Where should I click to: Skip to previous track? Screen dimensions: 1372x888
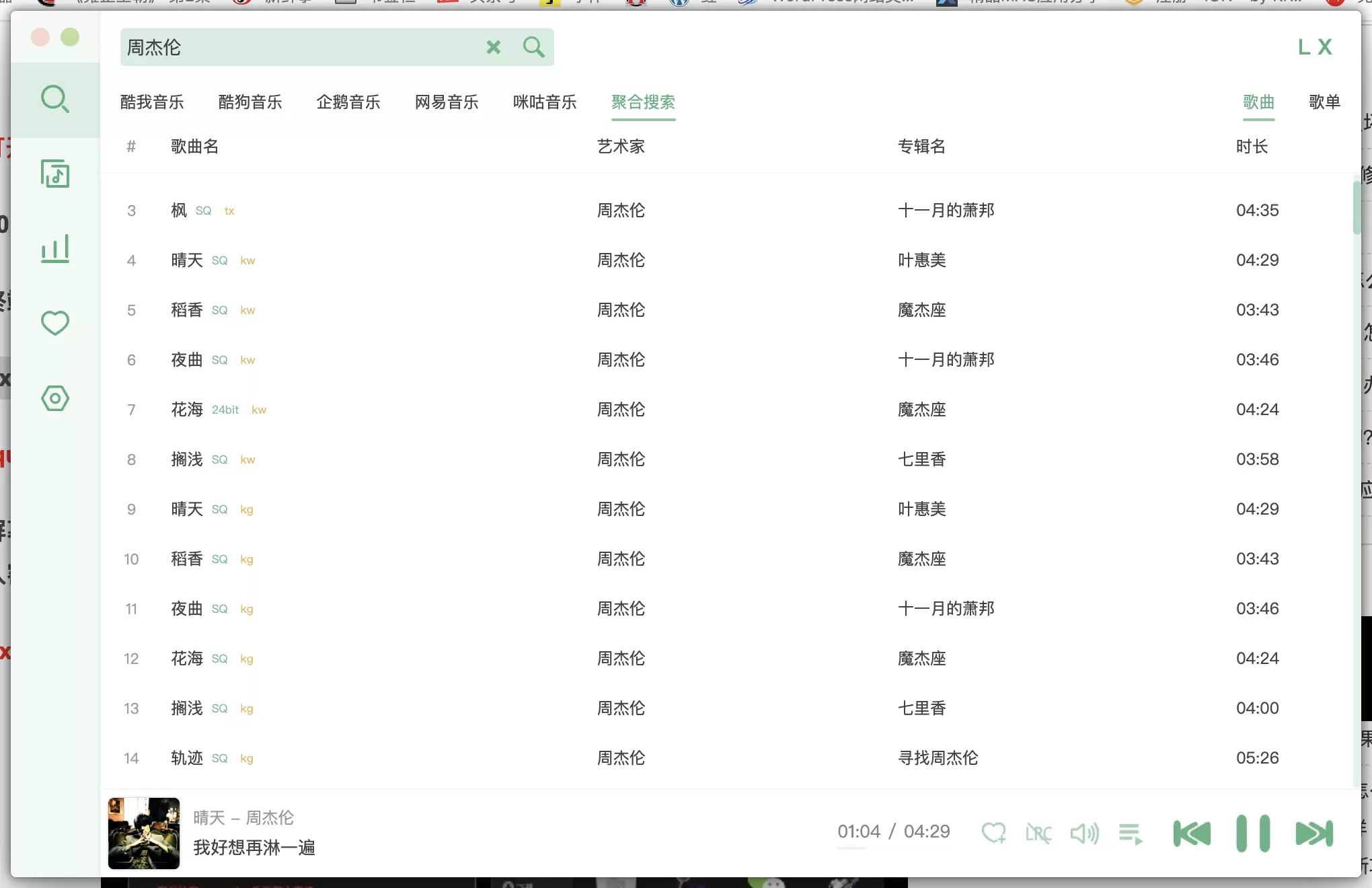click(x=1192, y=834)
